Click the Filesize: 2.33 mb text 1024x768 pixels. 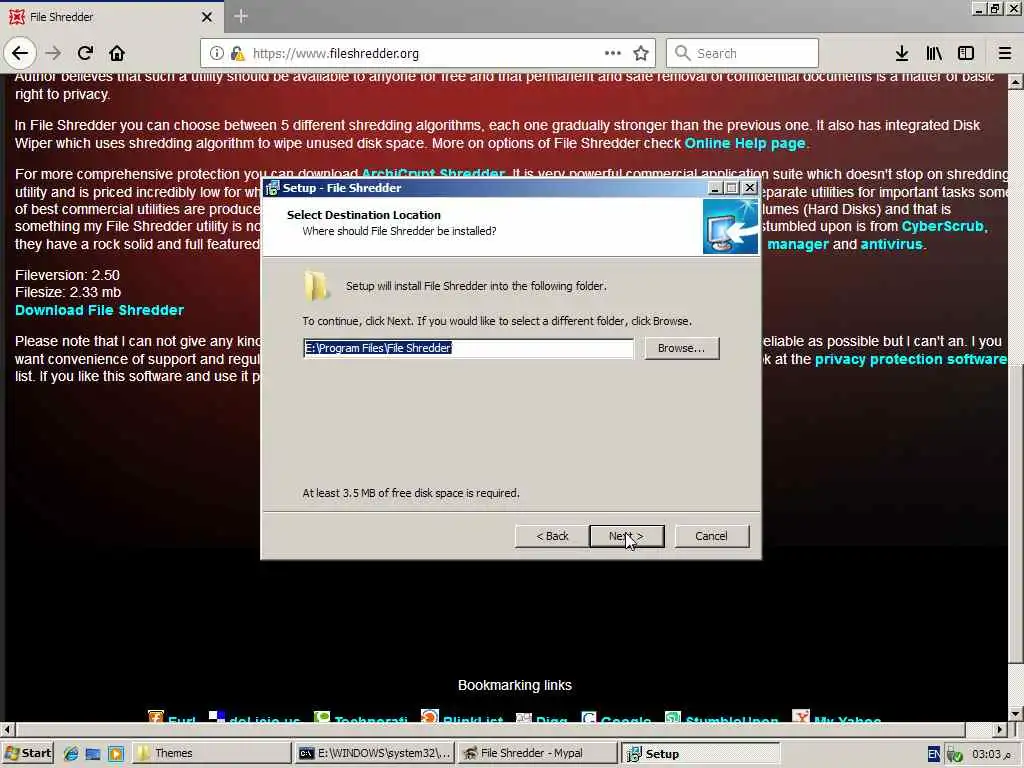(x=68, y=292)
